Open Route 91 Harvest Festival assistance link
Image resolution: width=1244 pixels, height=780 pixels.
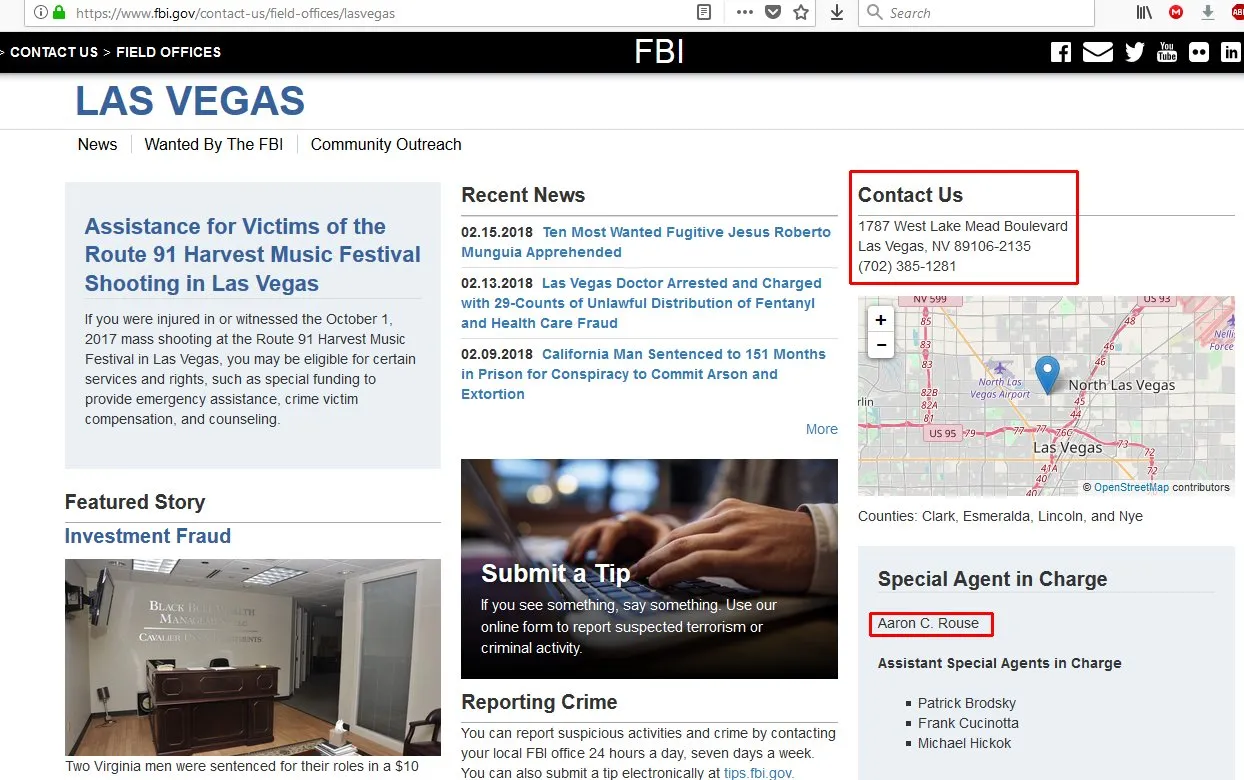(x=252, y=255)
